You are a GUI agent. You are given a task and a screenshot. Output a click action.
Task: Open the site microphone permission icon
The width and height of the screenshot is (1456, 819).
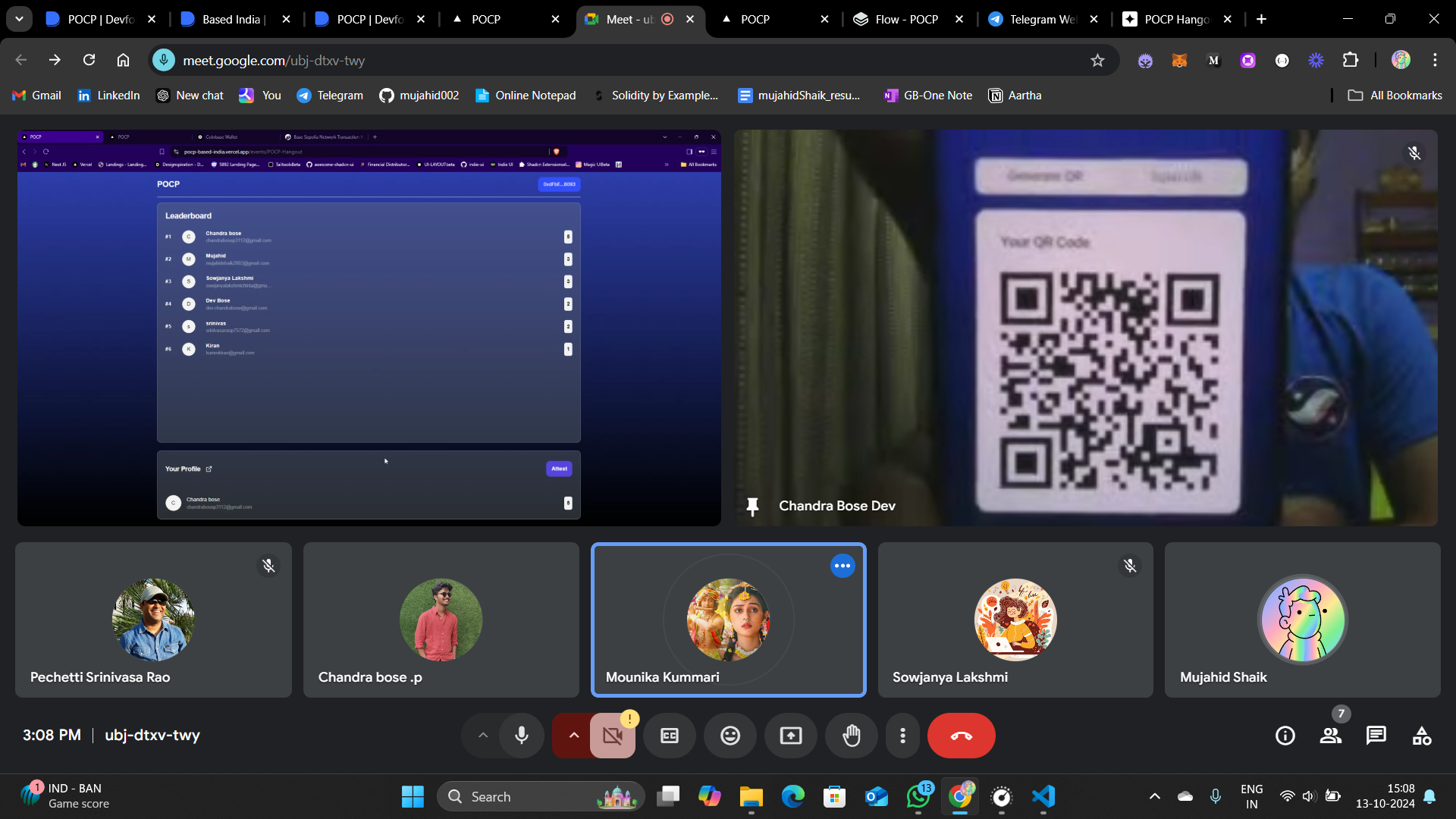pos(164,60)
